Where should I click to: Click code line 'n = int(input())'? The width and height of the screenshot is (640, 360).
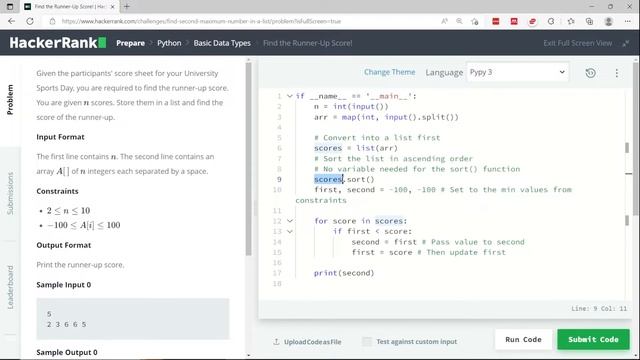point(351,107)
